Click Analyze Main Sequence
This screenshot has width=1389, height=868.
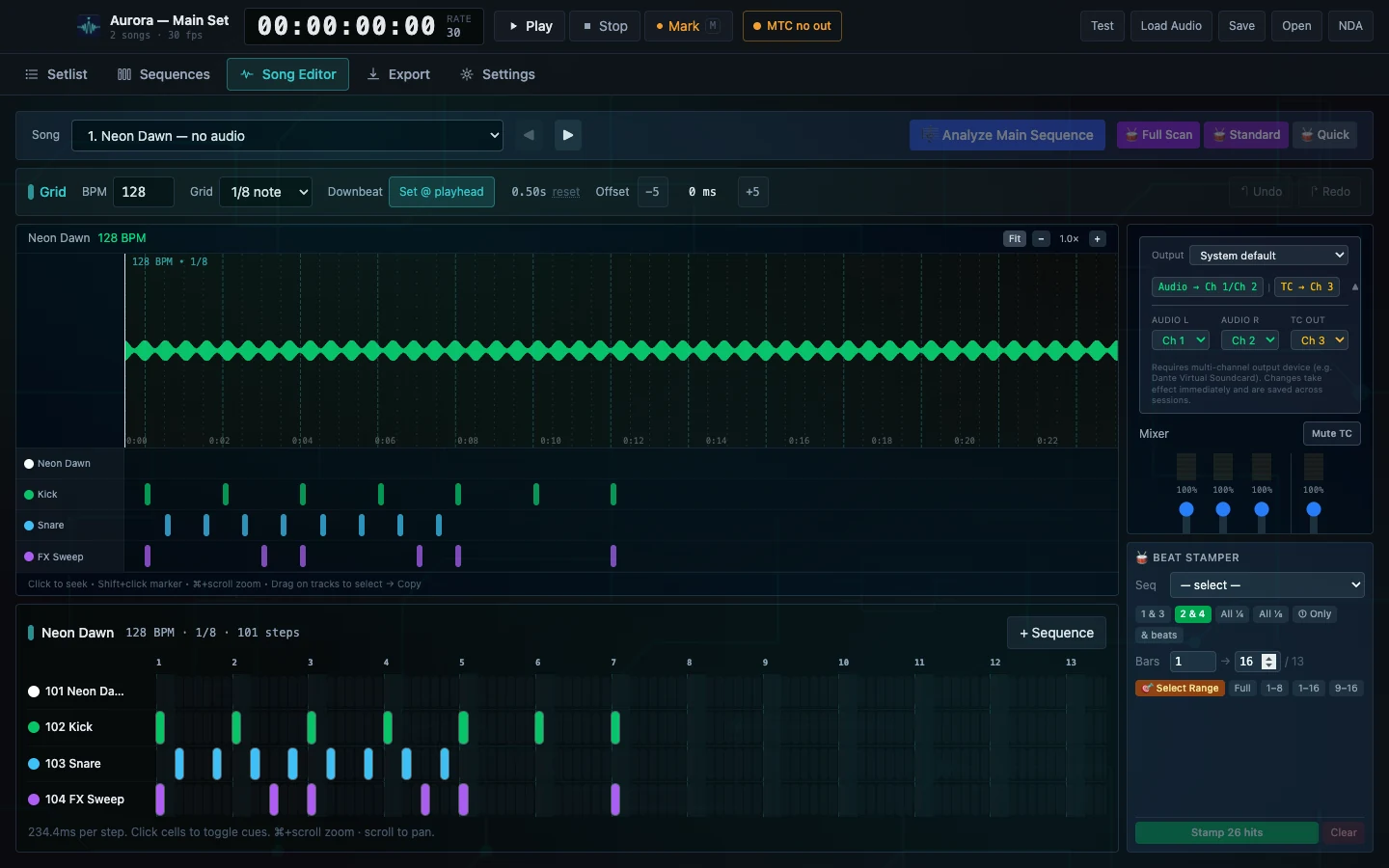[1008, 135]
